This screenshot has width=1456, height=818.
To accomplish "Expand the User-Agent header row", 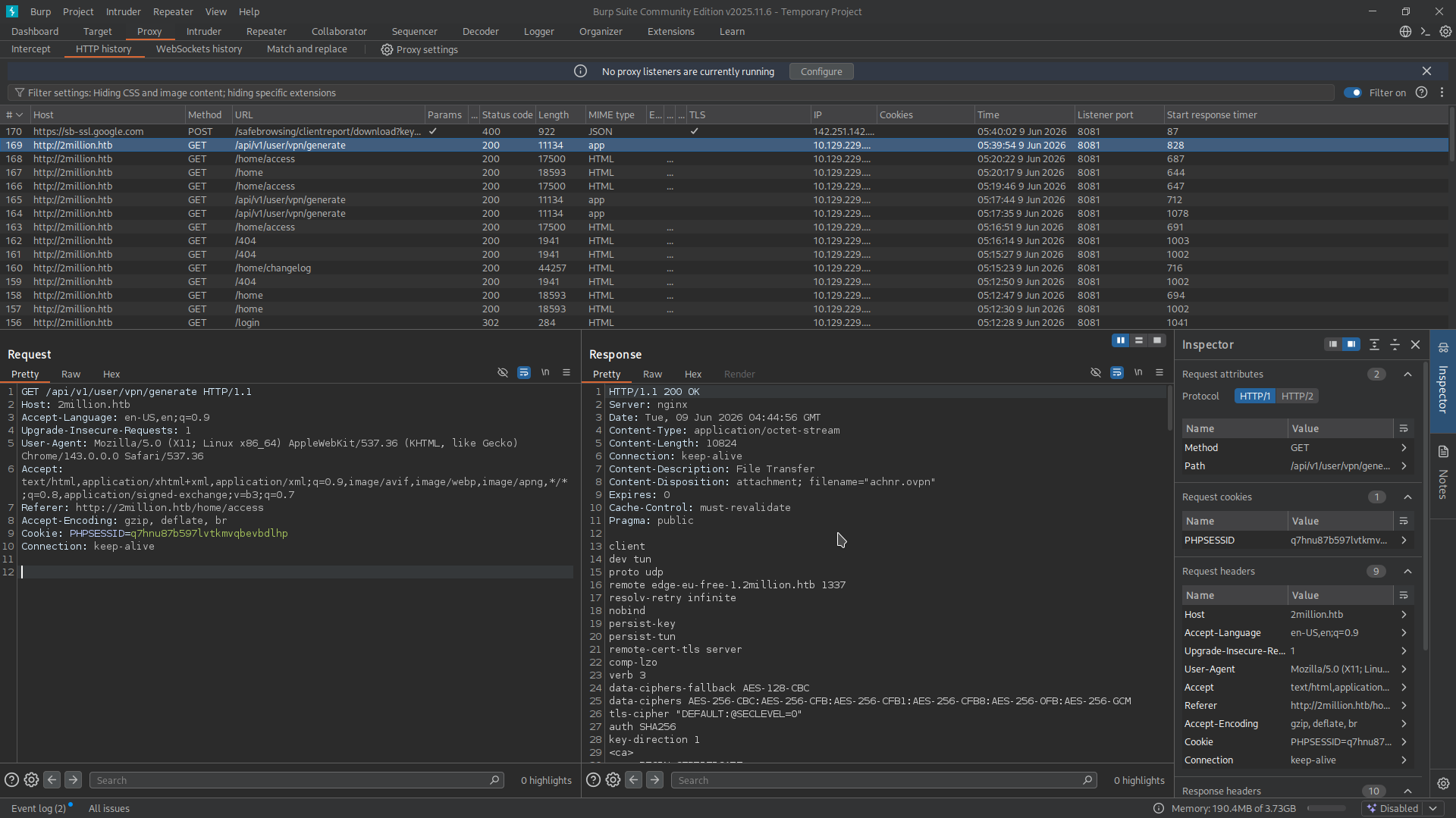I will click(x=1404, y=669).
